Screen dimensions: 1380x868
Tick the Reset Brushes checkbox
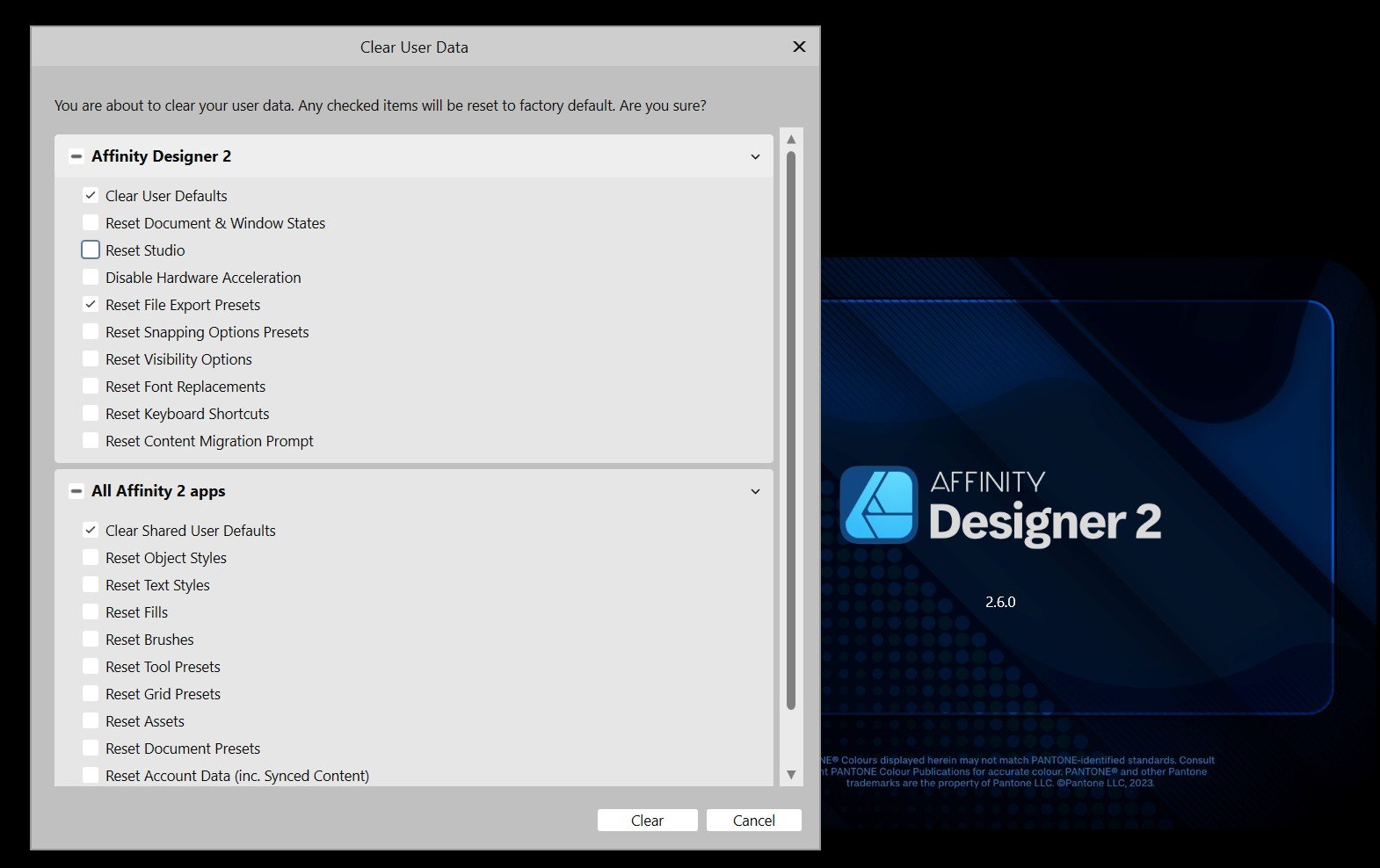[91, 640]
